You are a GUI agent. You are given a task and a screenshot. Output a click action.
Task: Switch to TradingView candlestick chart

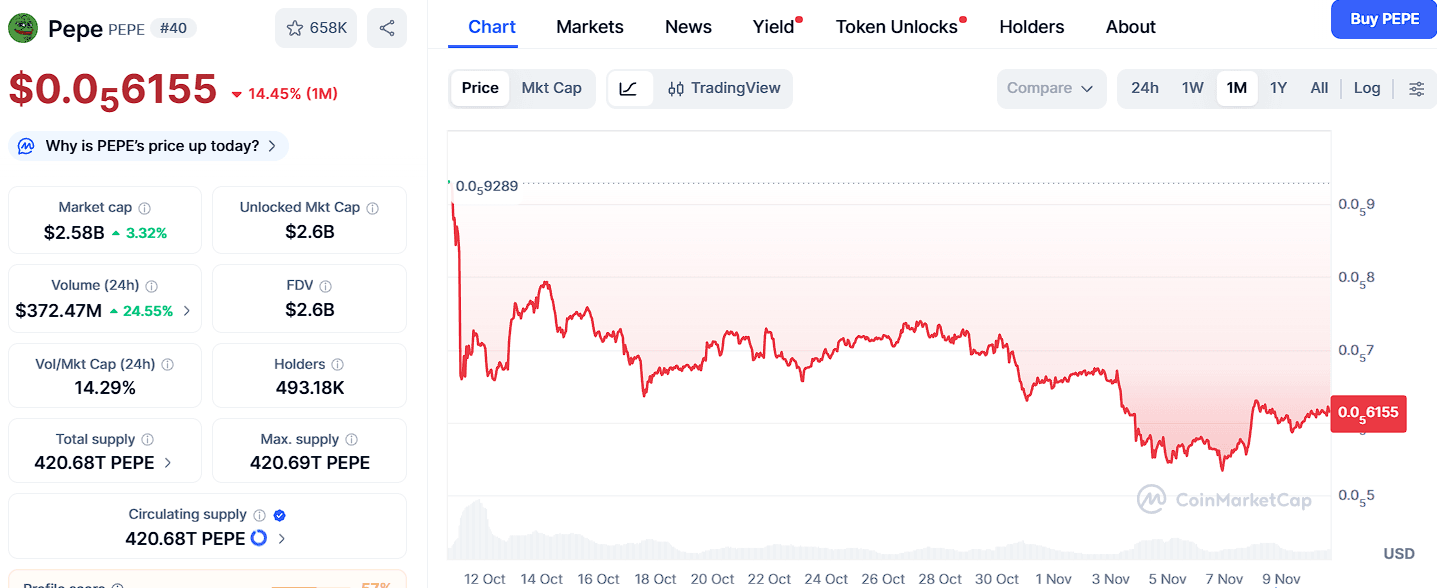click(724, 88)
